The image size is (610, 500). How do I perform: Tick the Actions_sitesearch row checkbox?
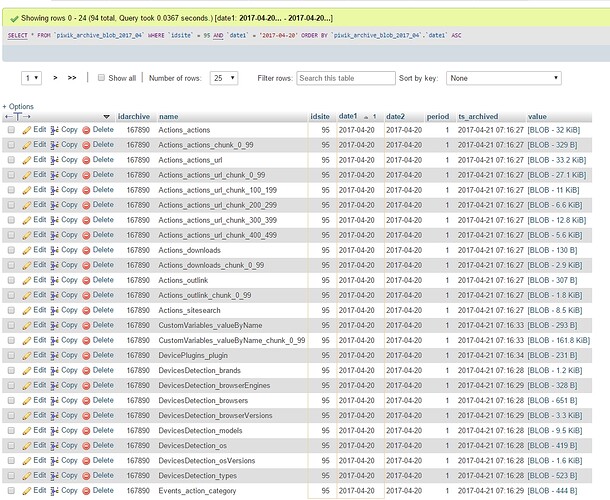pos(11,310)
